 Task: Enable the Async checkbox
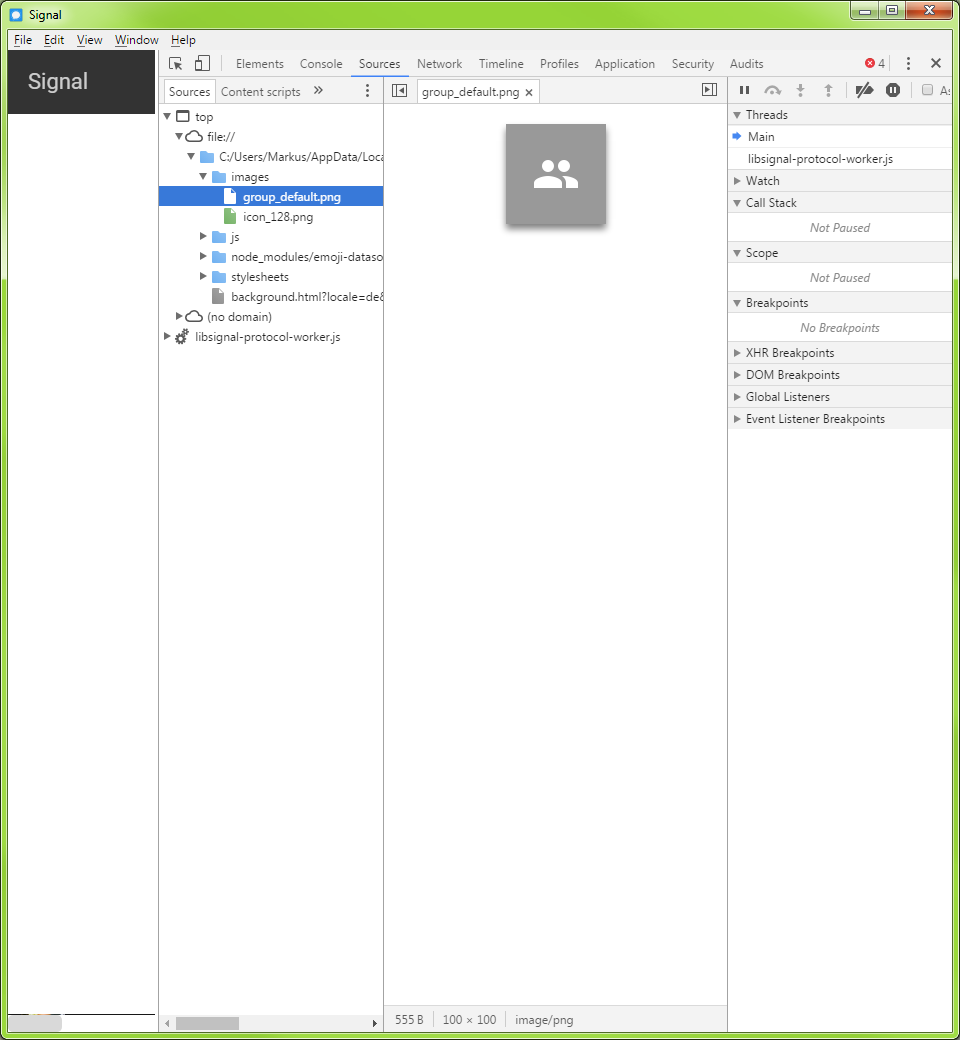coord(927,90)
